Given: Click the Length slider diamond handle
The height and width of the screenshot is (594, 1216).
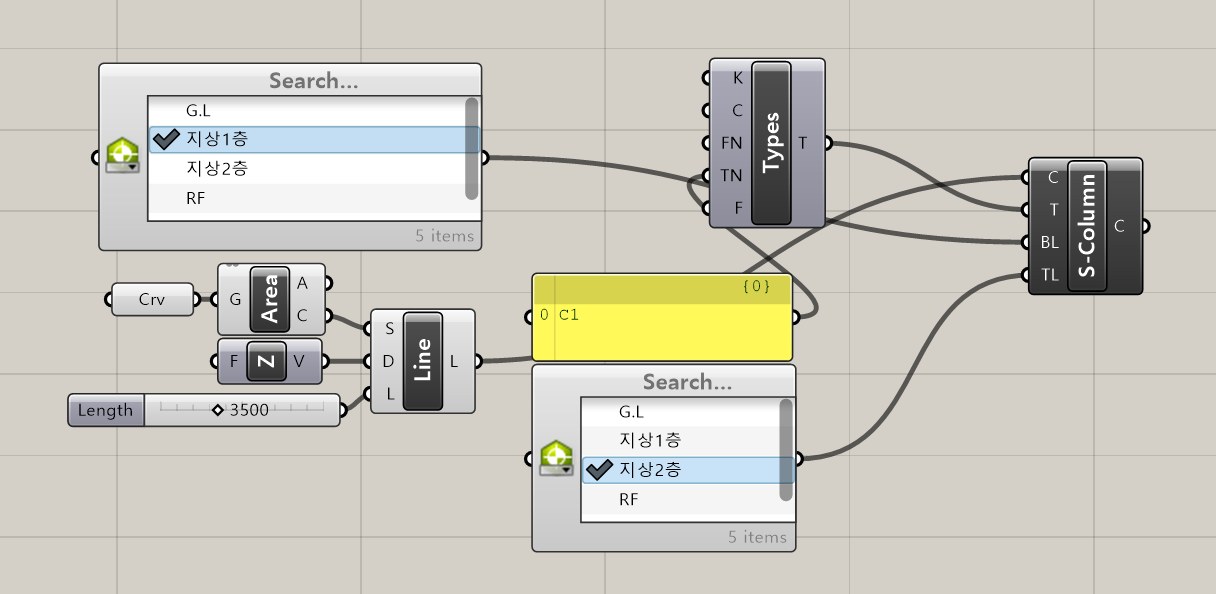Looking at the screenshot, I should point(217,410).
